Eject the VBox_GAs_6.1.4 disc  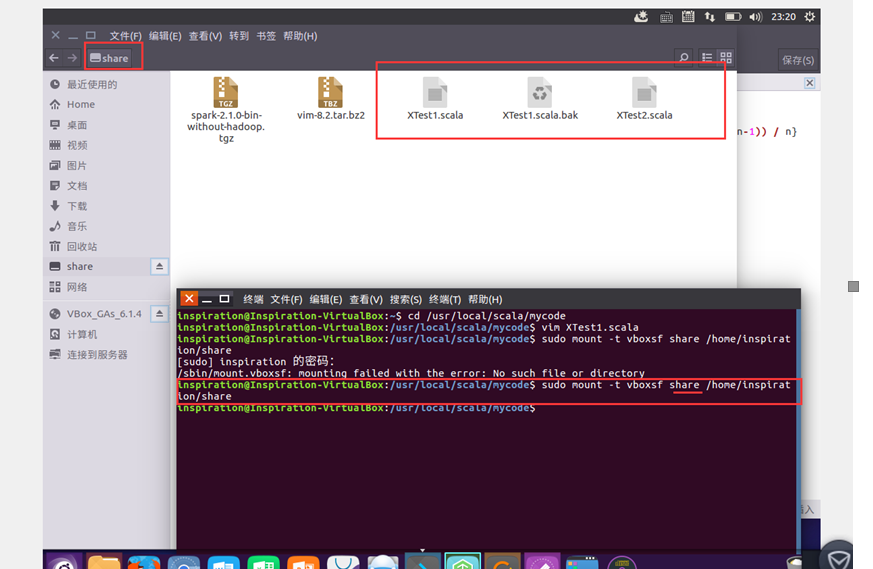pos(159,314)
